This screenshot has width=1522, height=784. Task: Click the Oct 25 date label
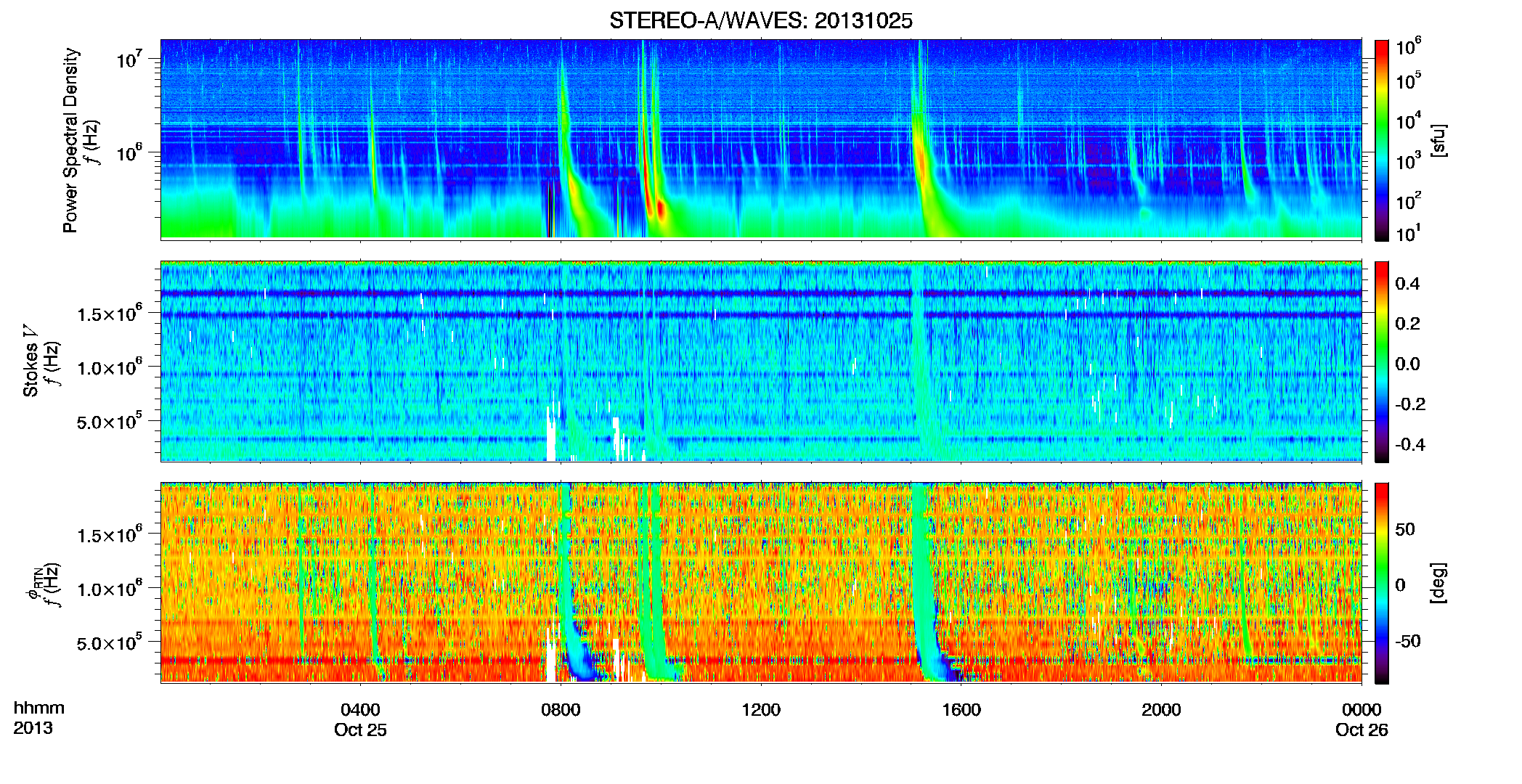tap(360, 730)
